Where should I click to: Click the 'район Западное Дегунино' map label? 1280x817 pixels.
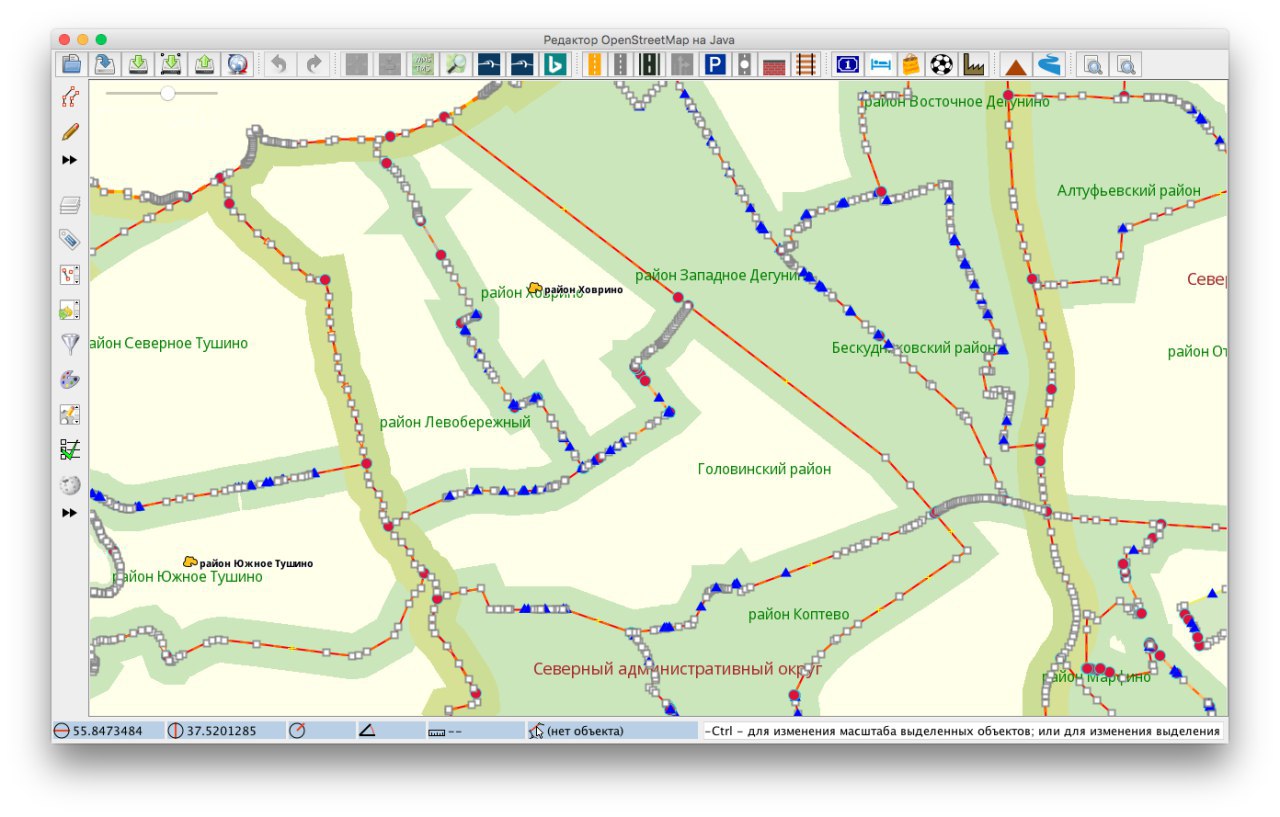[x=721, y=275]
